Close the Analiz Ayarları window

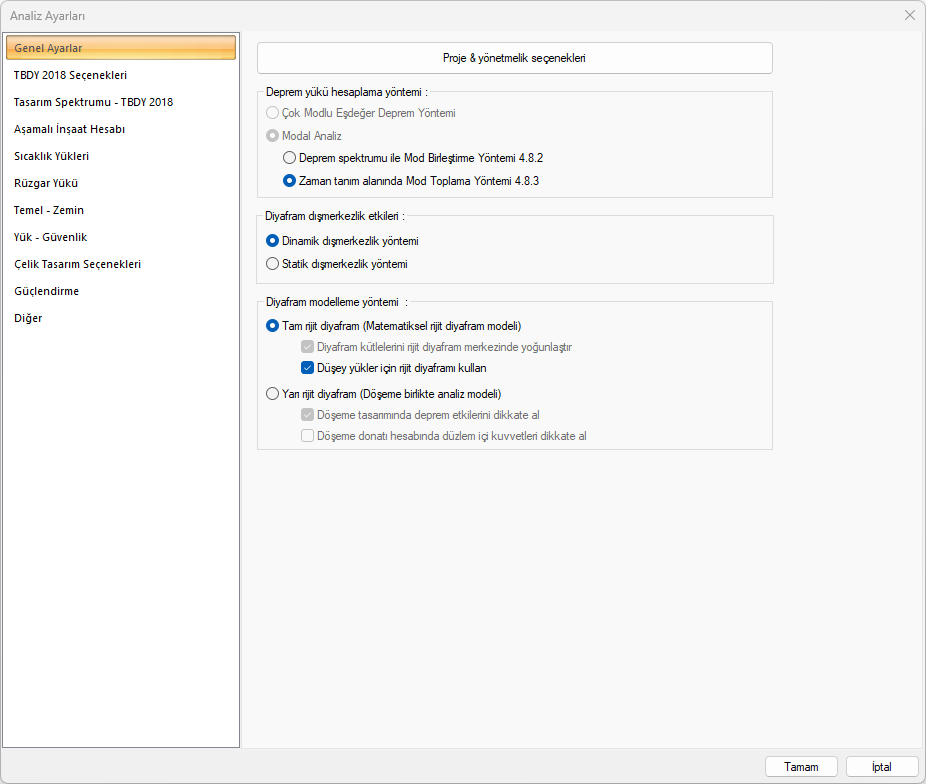[x=909, y=15]
